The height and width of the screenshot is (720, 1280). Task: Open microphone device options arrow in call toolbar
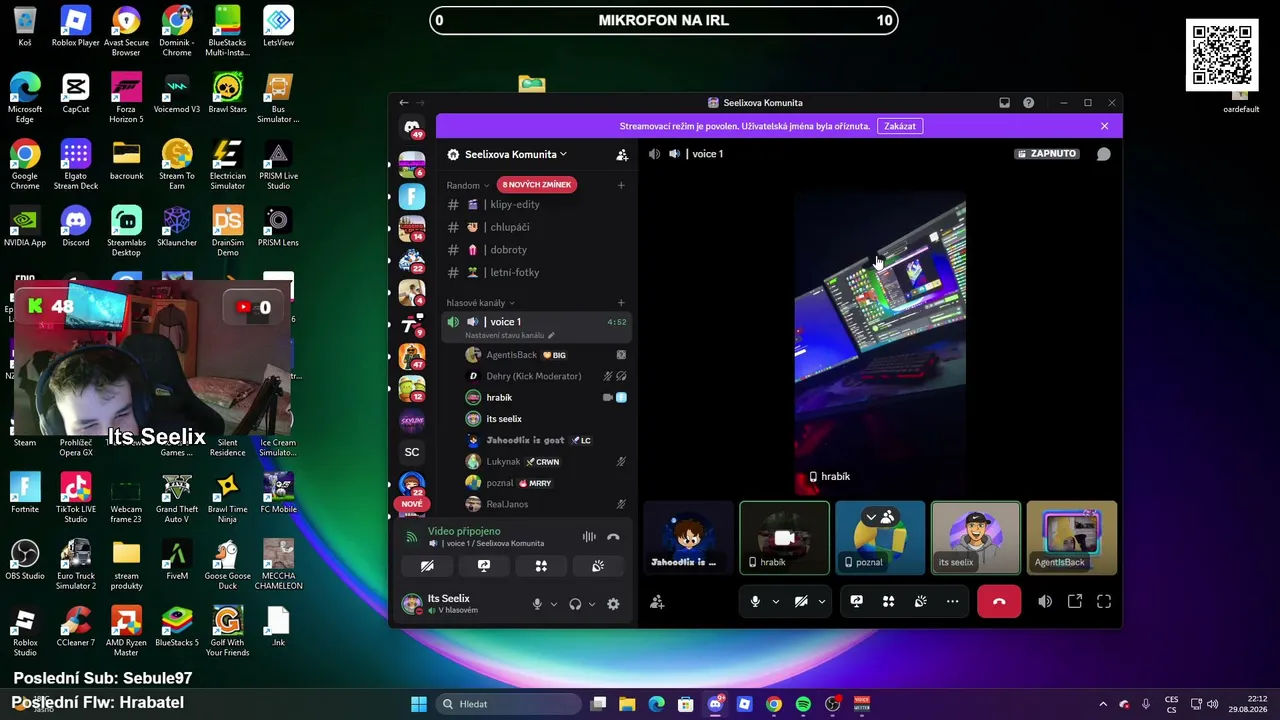(x=775, y=602)
